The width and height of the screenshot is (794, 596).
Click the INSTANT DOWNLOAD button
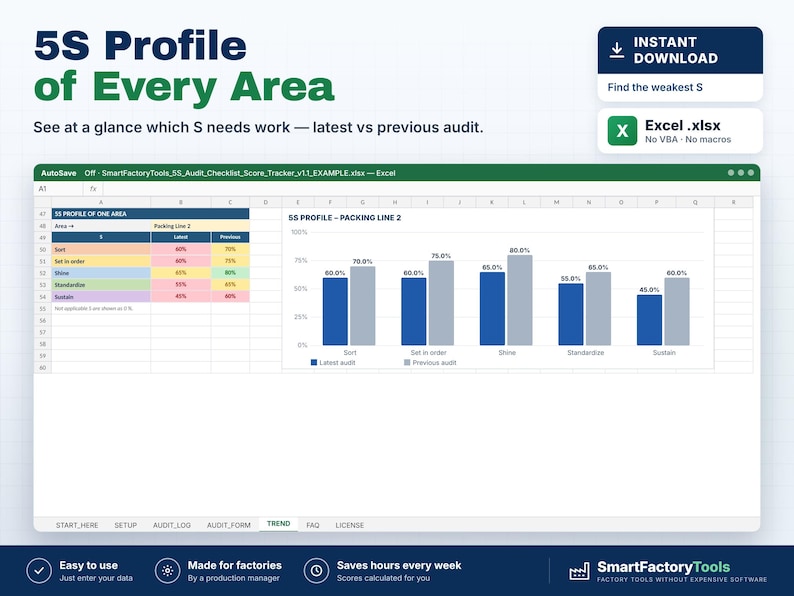[x=680, y=50]
